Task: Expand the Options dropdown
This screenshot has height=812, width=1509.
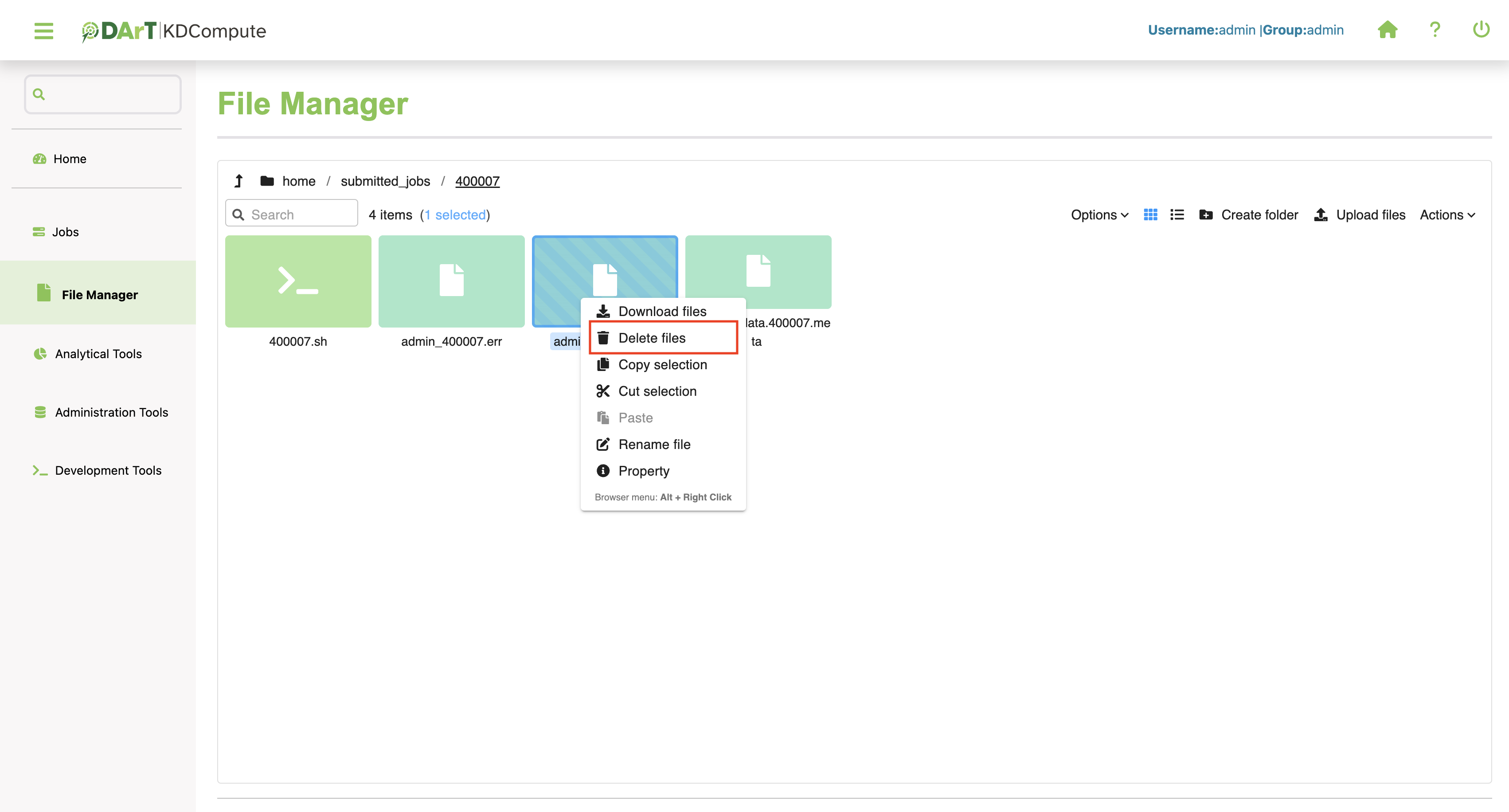Action: 1099,215
